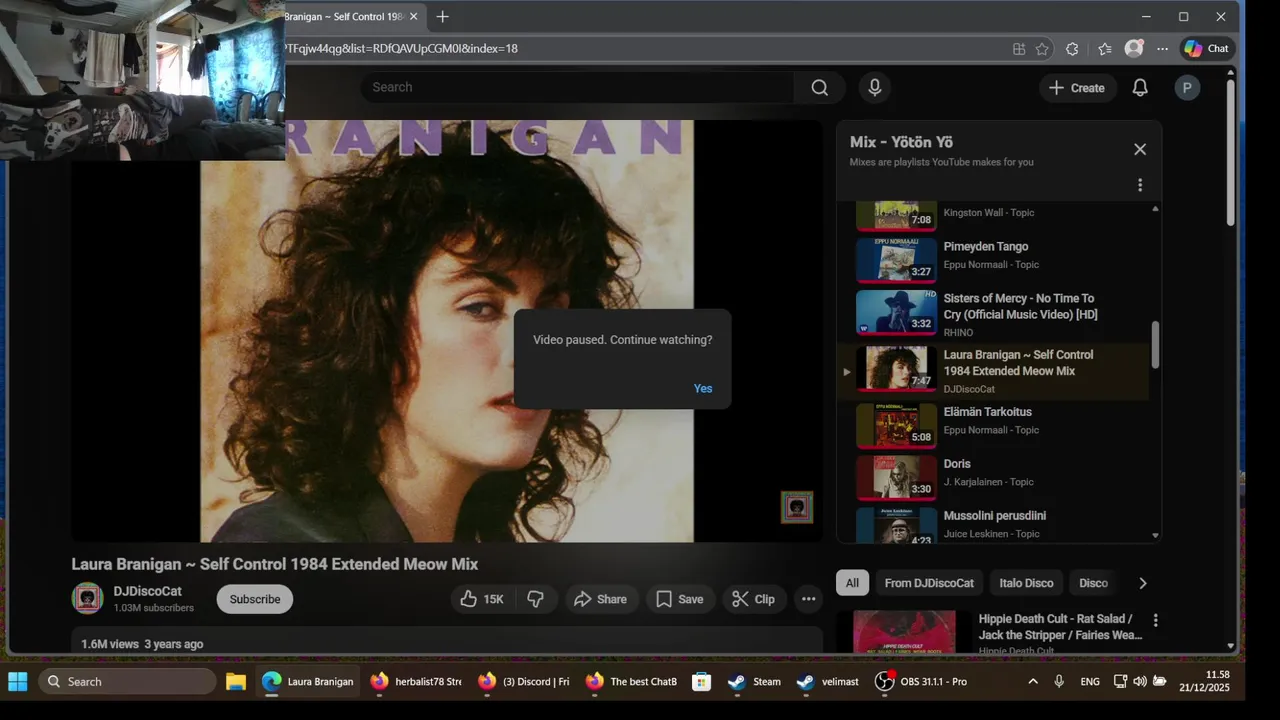Open File Explorer from taskbar
This screenshot has width=1280, height=720.
tap(236, 682)
